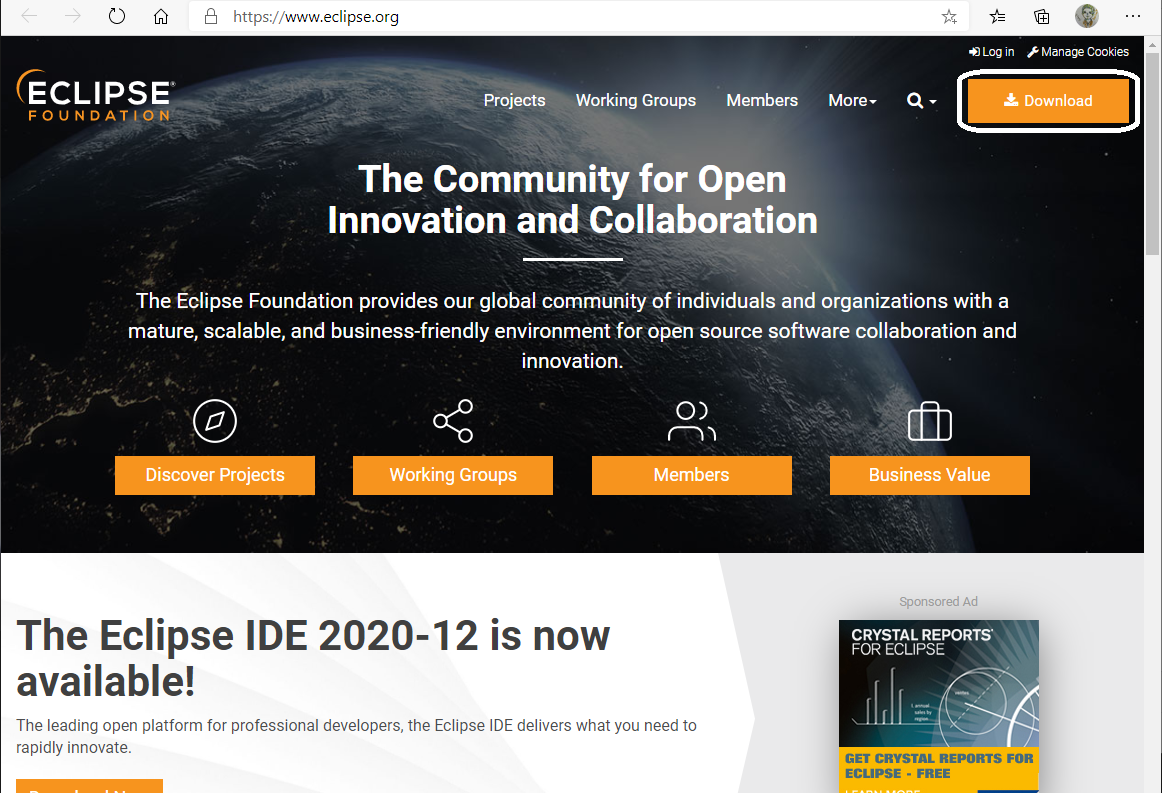The width and height of the screenshot is (1162, 793).
Task: Click the share-nodes icon above Working Groups
Action: click(x=453, y=421)
